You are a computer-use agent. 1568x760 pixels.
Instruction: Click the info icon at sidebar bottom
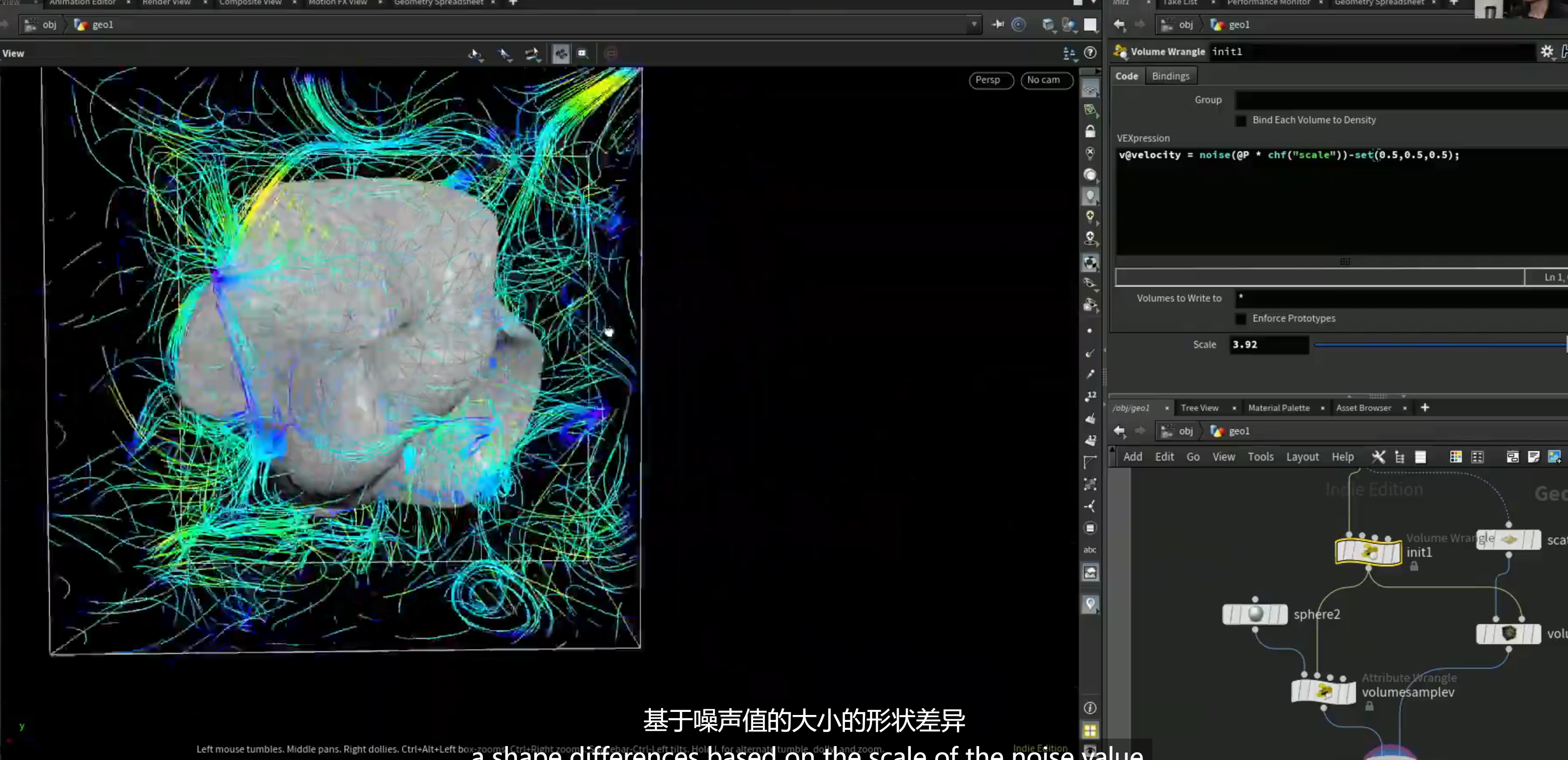pos(1090,708)
